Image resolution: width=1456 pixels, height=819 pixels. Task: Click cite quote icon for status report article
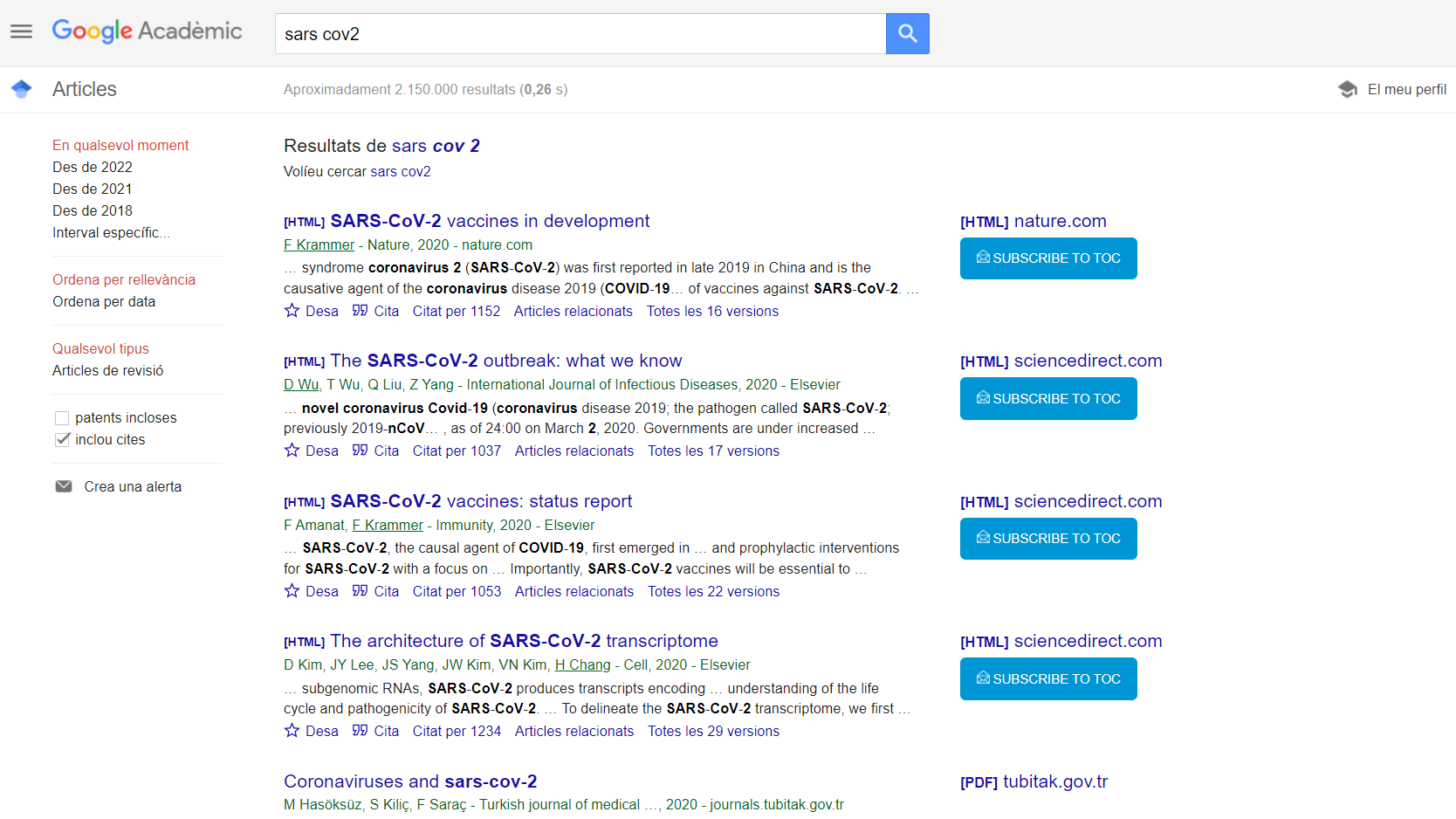tap(360, 591)
